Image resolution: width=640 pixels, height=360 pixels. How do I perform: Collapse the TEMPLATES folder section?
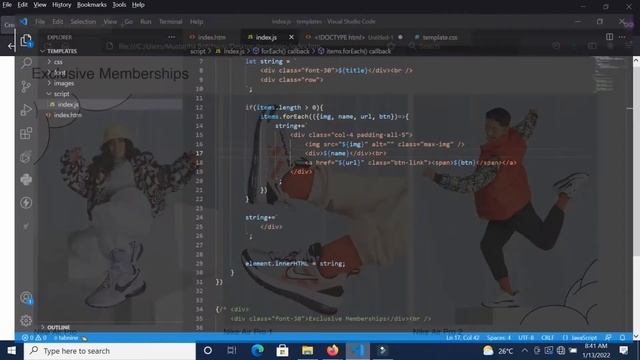click(61, 51)
